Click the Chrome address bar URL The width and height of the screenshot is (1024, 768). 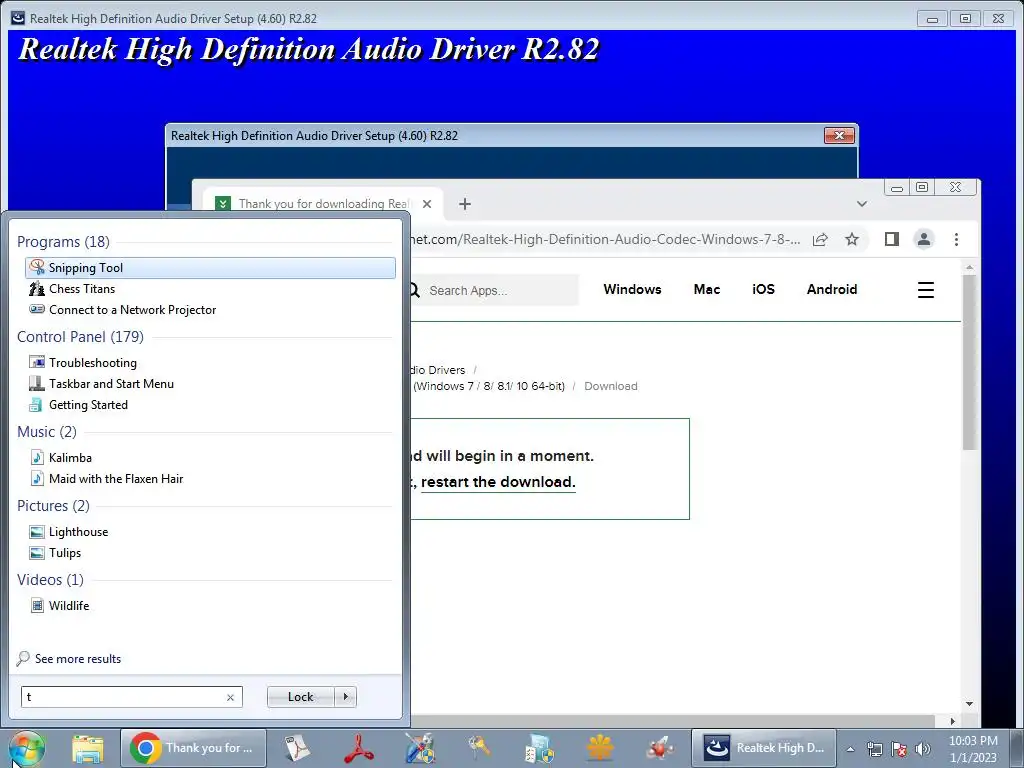(x=605, y=239)
